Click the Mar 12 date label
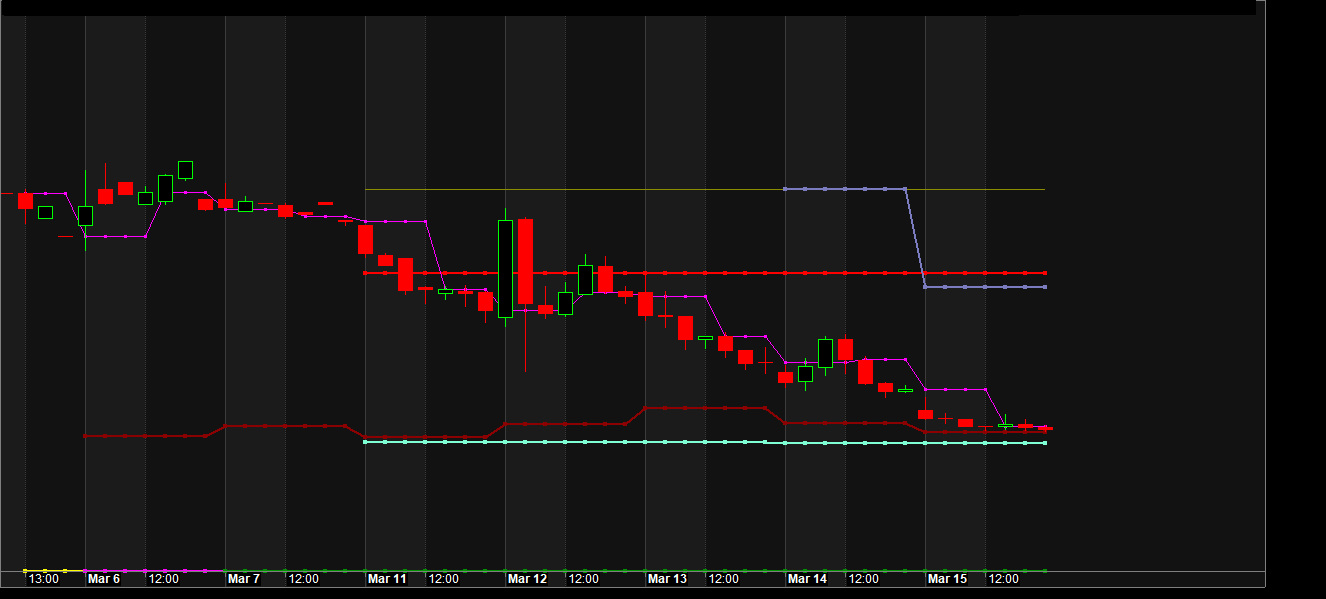The image size is (1326, 599). click(x=527, y=579)
